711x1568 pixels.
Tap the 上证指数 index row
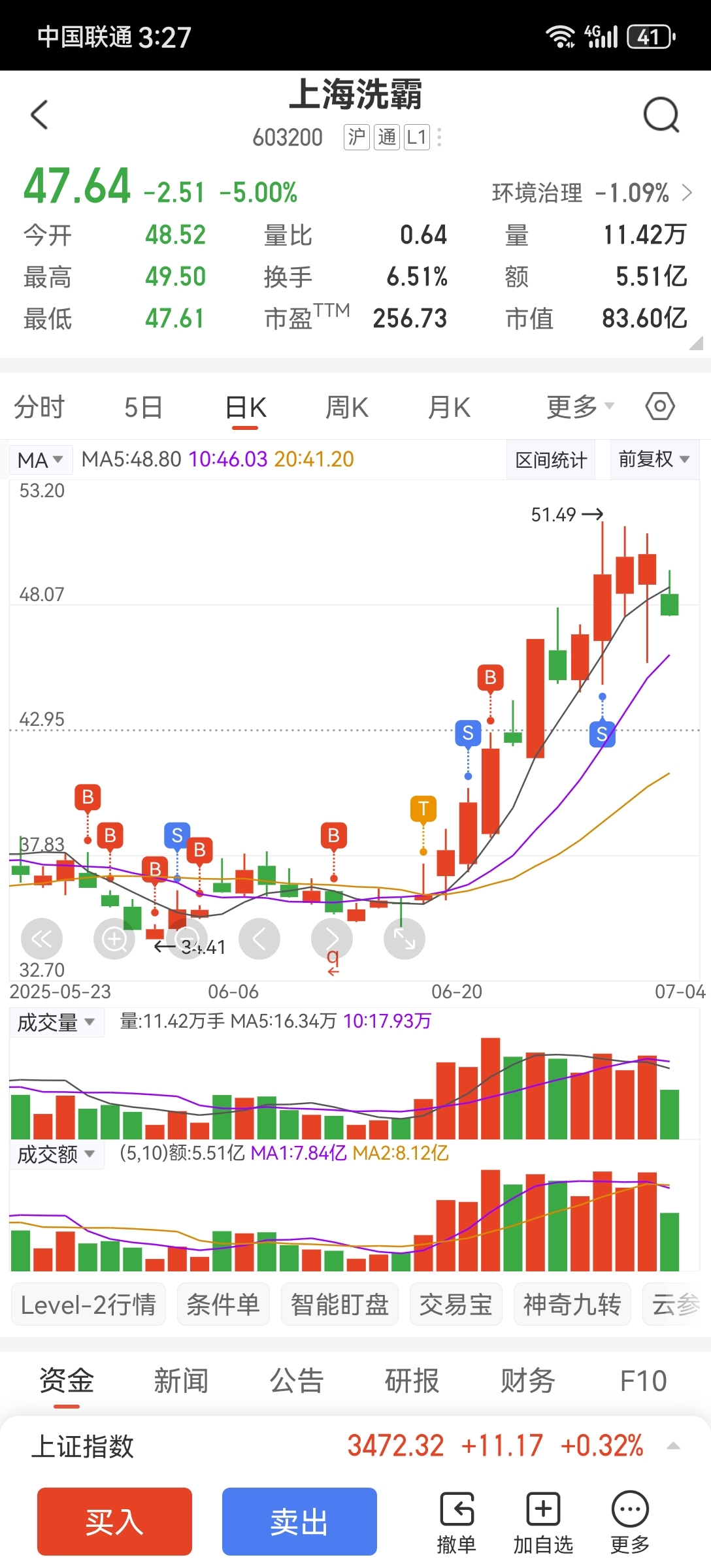pos(355,1446)
